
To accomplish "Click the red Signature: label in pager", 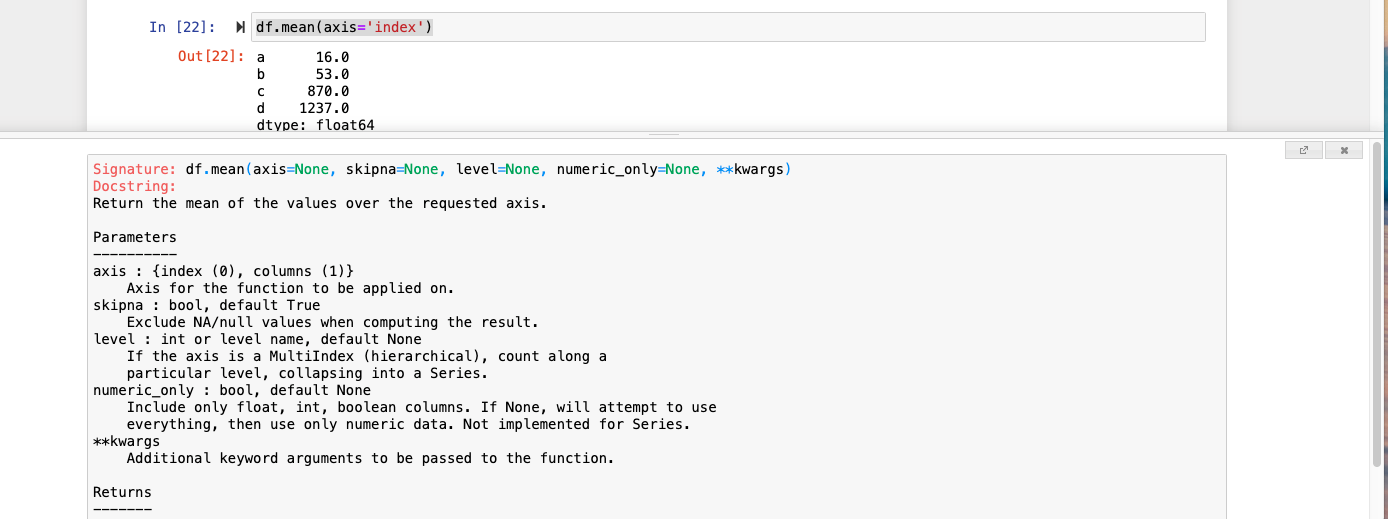I will pyautogui.click(x=134, y=169).
